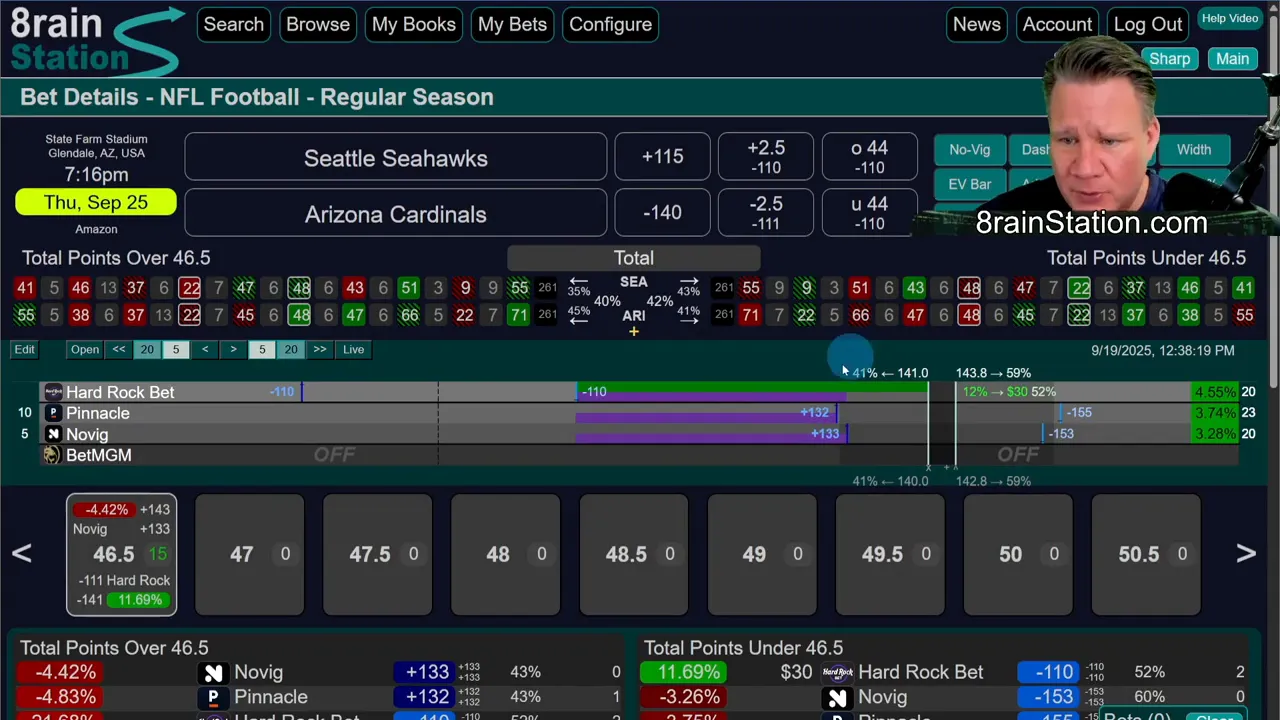This screenshot has height=720, width=1280.
Task: Toggle the No-Vig option
Action: point(969,150)
